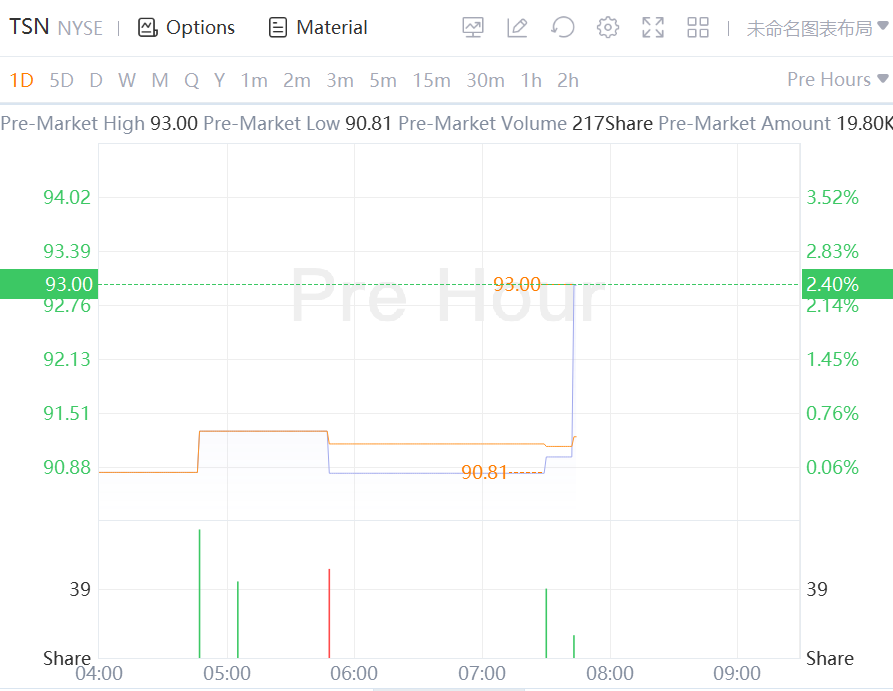Open the chart indicator icon

(473, 28)
